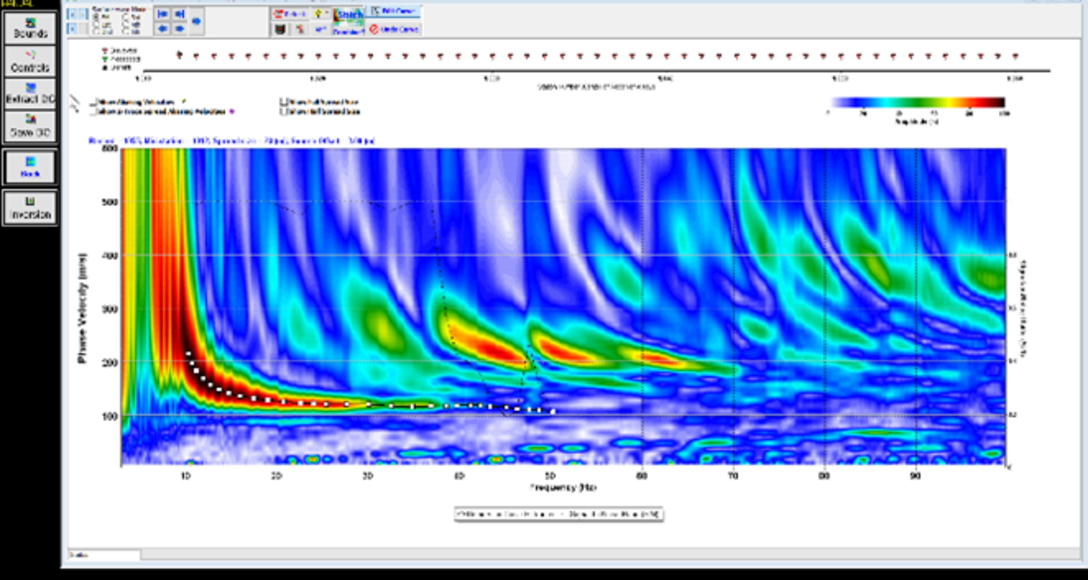Click the red figure icon button
This screenshot has width=1088, height=580.
click(300, 29)
